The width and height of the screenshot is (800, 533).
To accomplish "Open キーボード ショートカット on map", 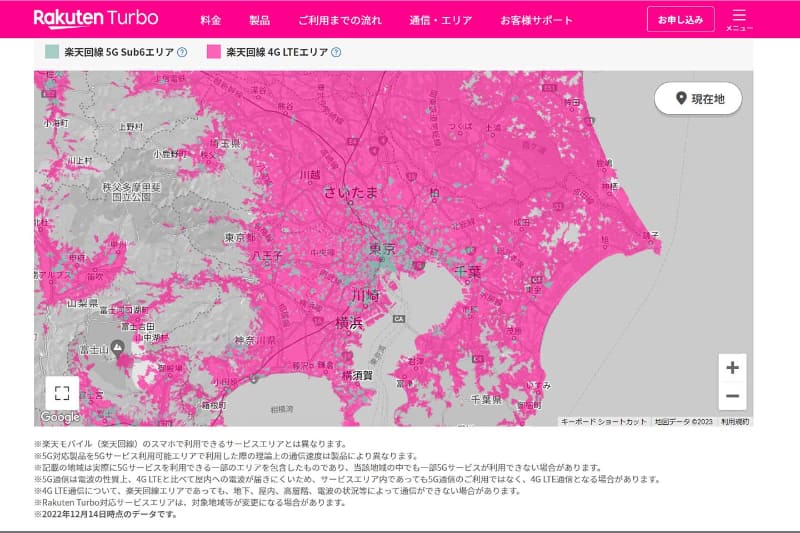I will point(604,421).
